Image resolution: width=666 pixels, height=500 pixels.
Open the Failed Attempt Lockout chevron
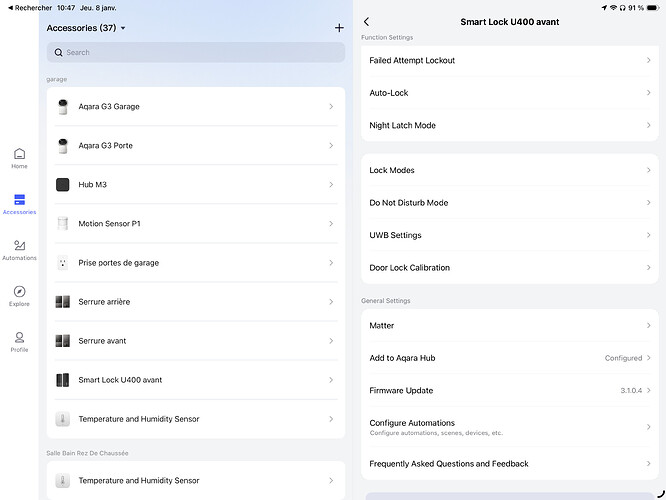(x=648, y=61)
